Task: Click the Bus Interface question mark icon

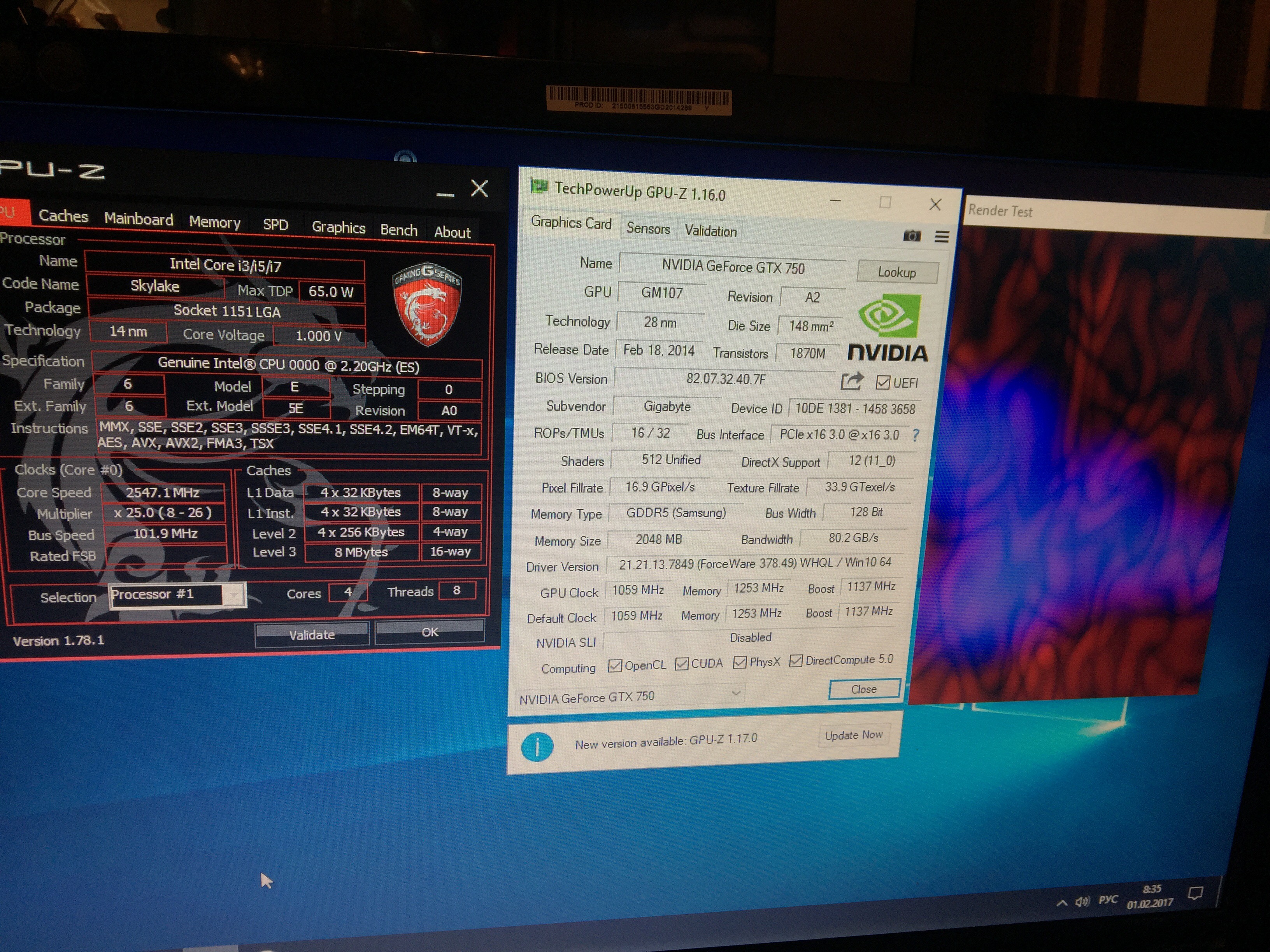Action: pyautogui.click(x=915, y=435)
